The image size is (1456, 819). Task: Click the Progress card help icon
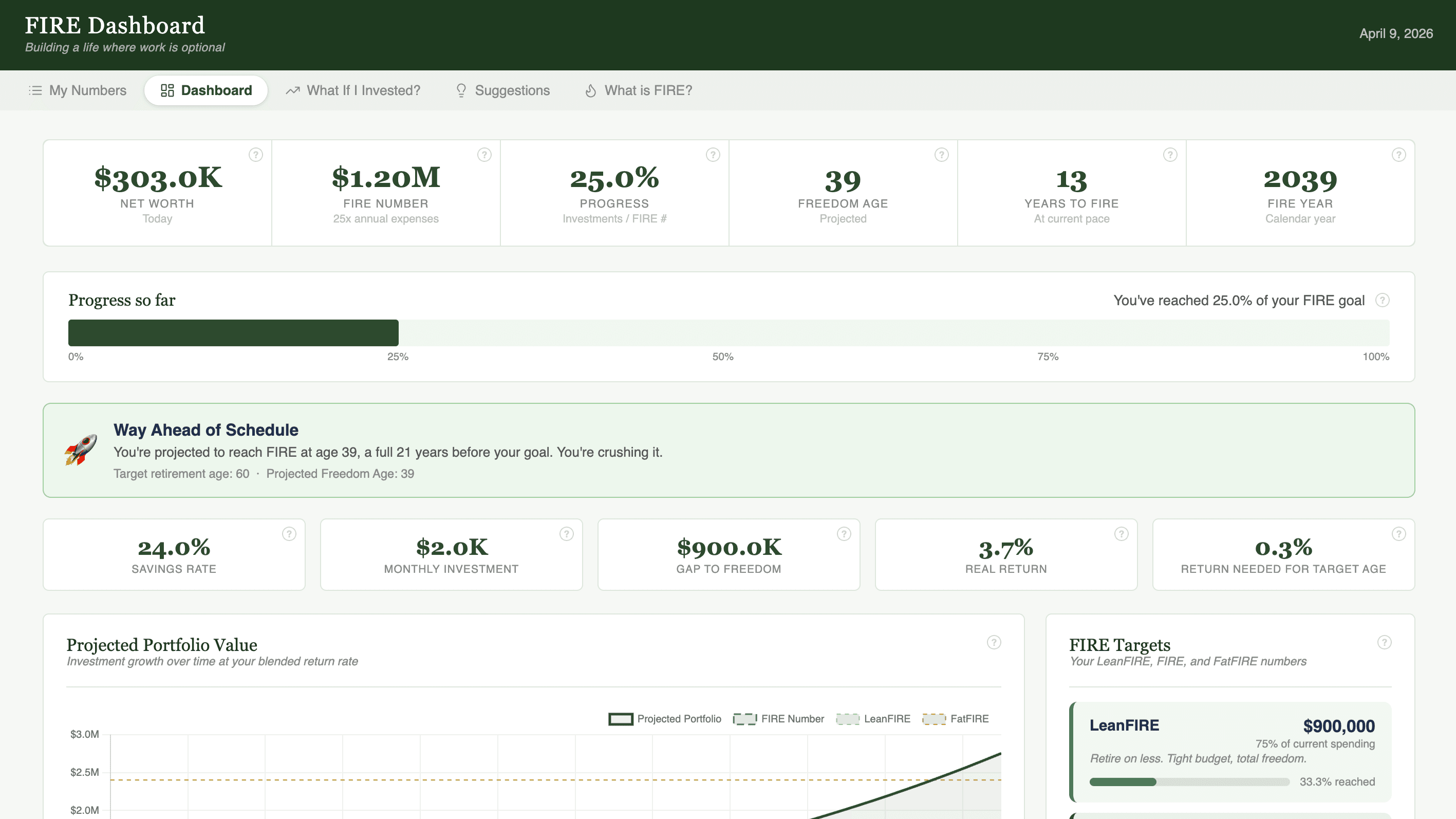[x=713, y=155]
